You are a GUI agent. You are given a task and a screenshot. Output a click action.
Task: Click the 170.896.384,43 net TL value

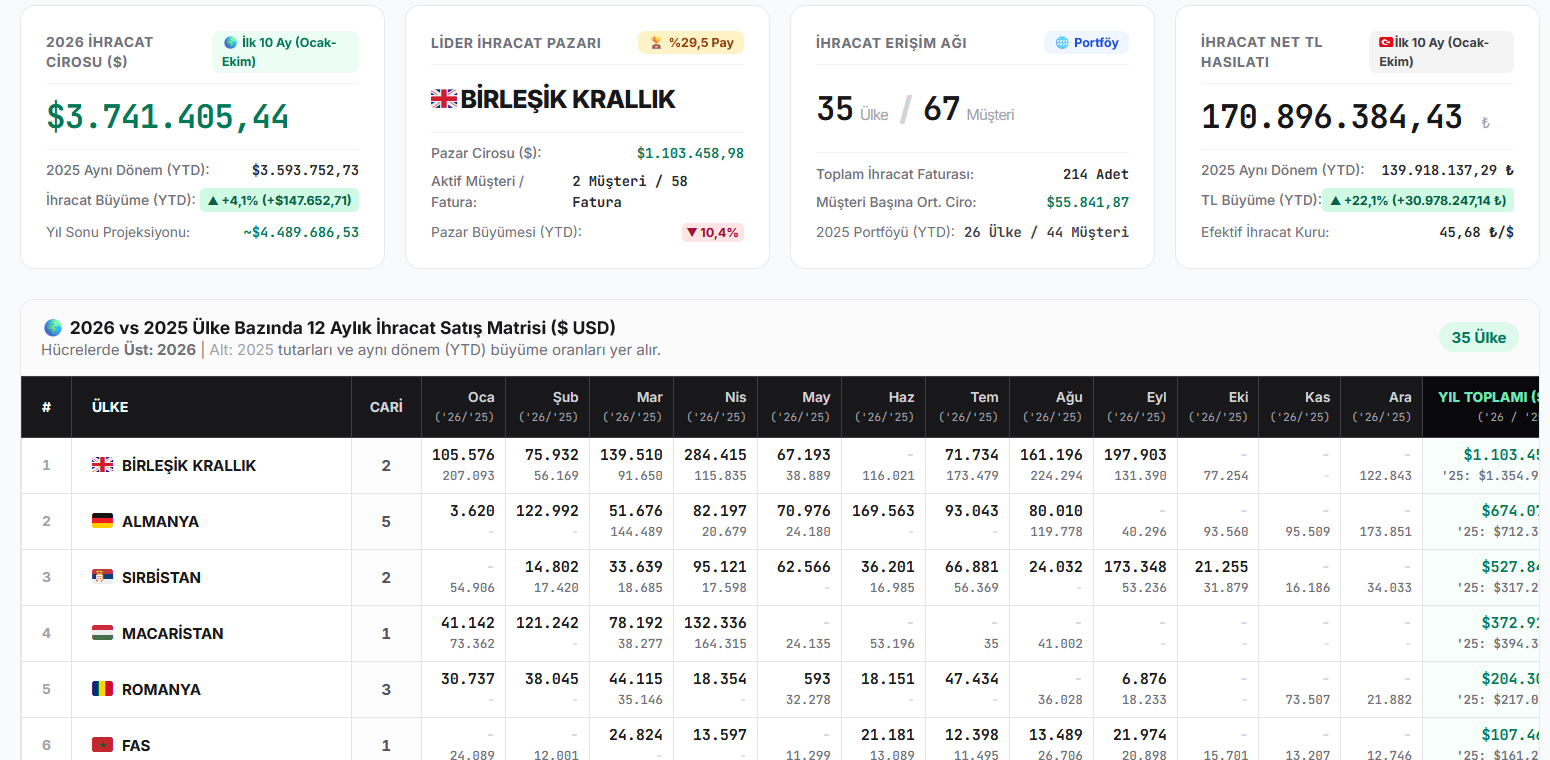pyautogui.click(x=1332, y=117)
